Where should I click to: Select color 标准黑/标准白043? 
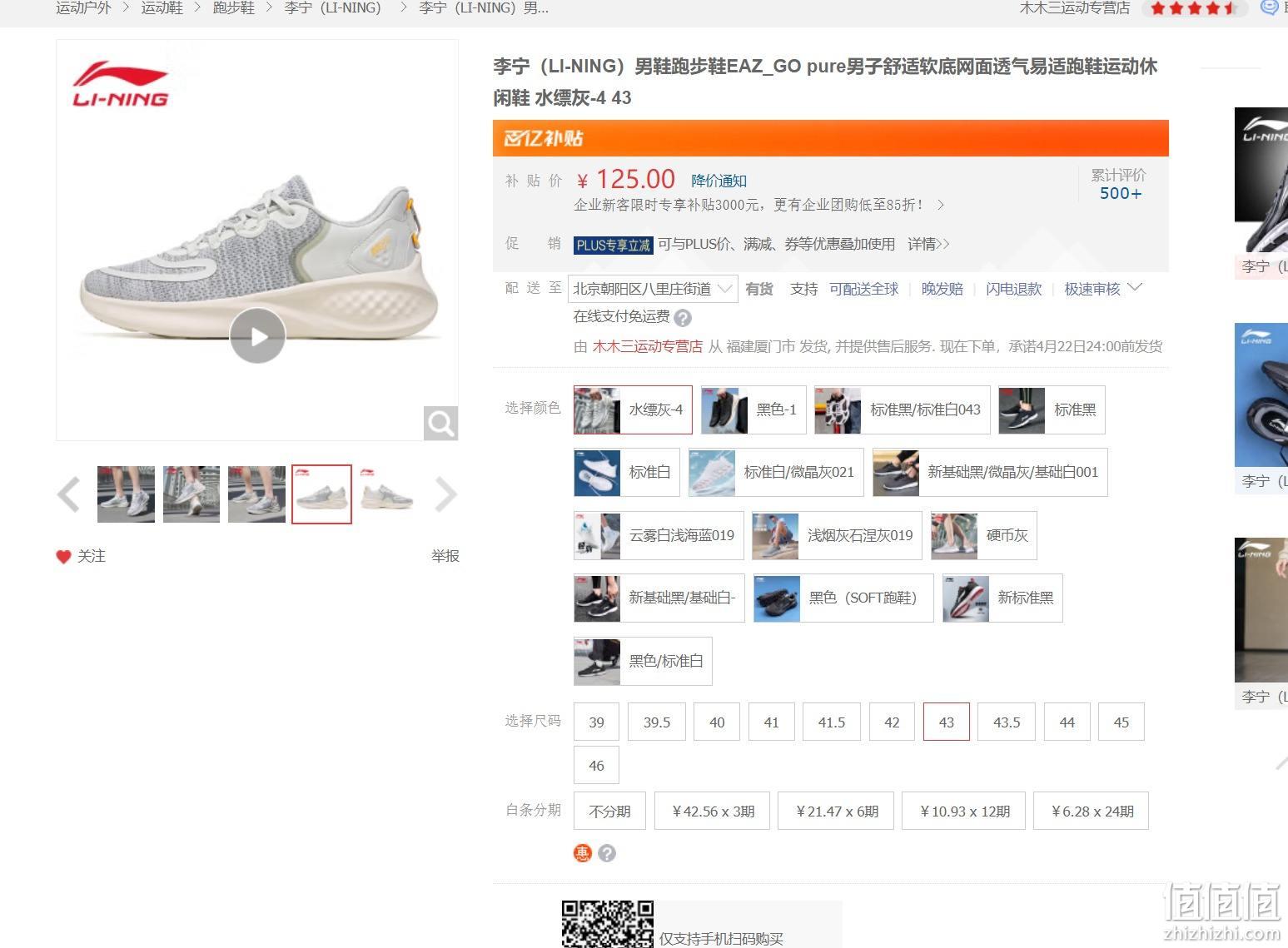pos(903,409)
